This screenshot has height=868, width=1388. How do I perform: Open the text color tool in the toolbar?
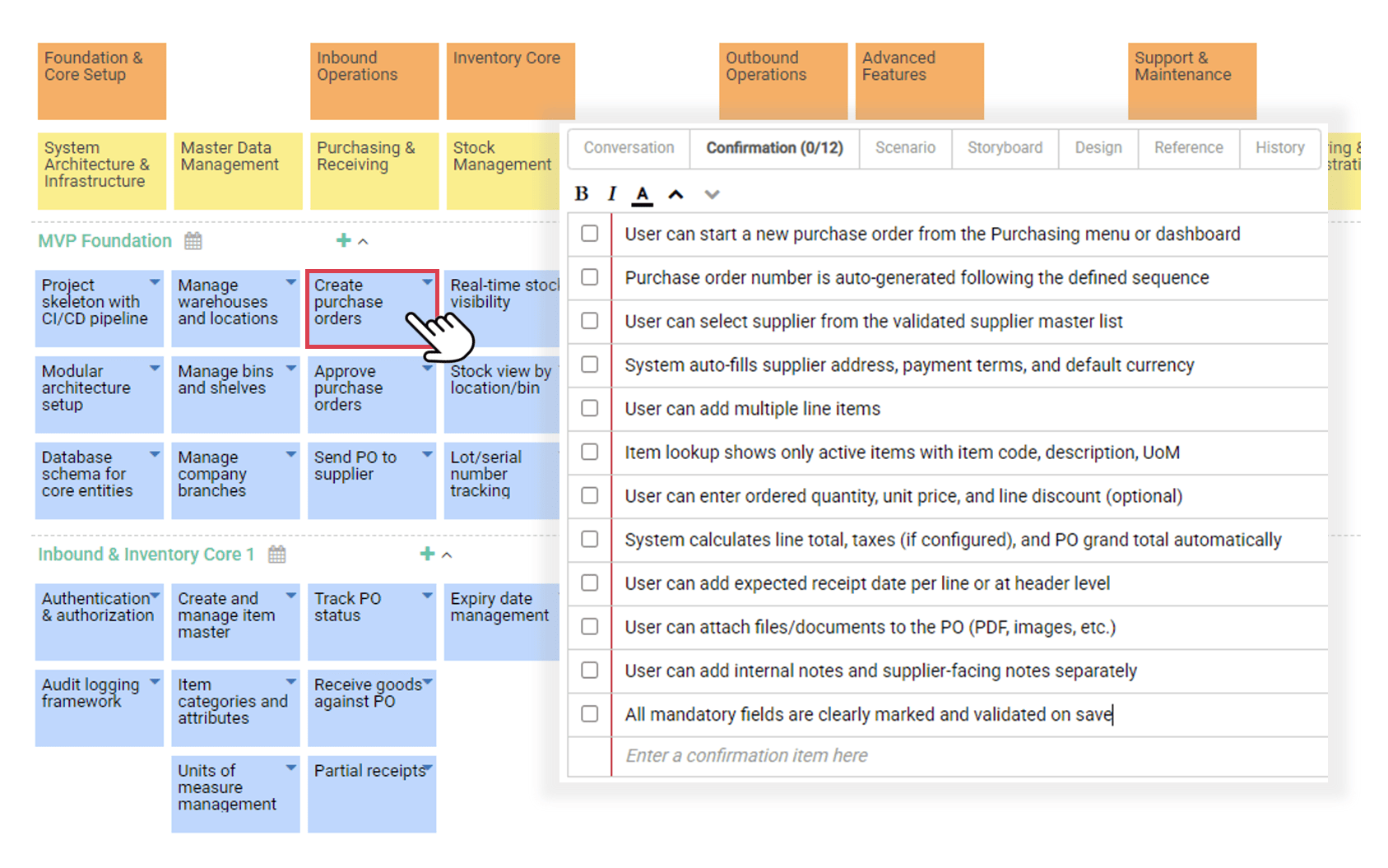(643, 194)
